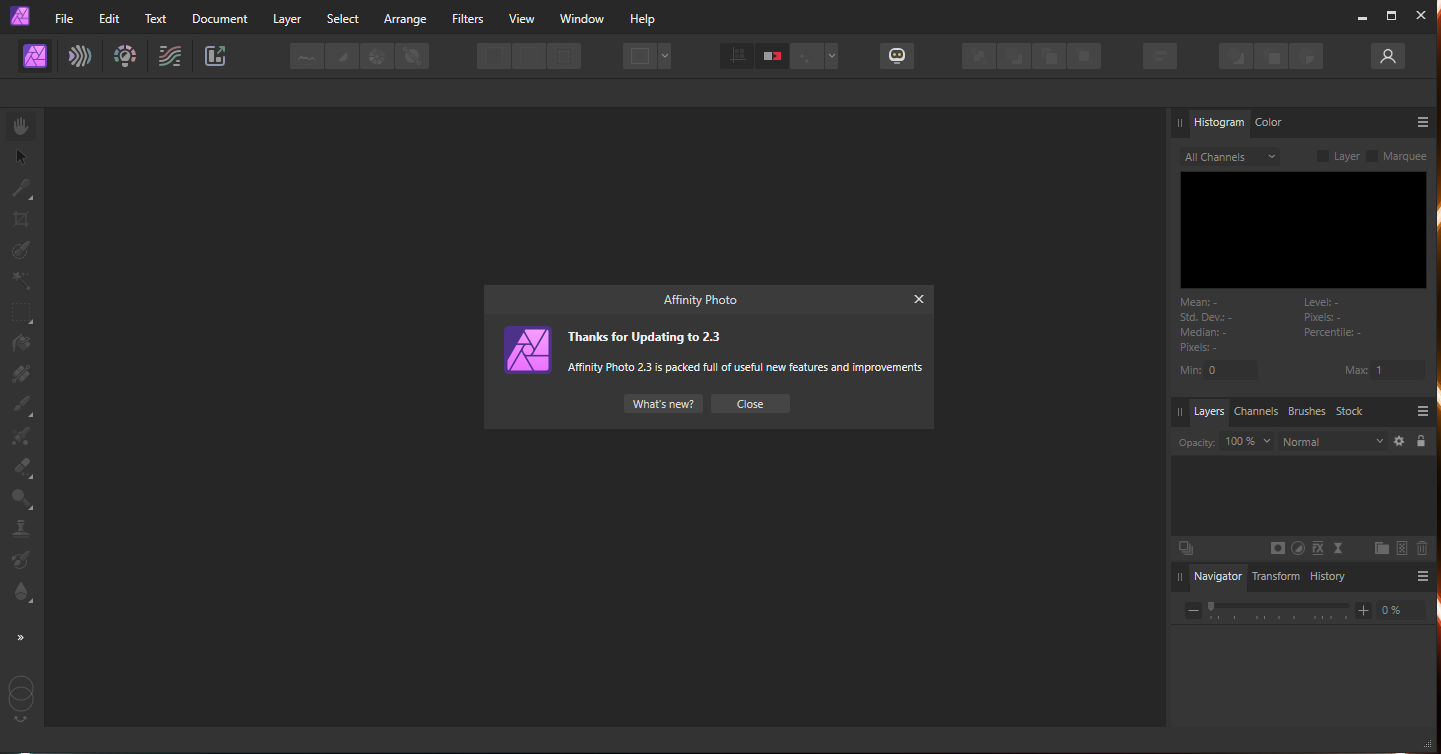Toggle the red quick mask button
Image resolution: width=1441 pixels, height=754 pixels.
point(772,56)
